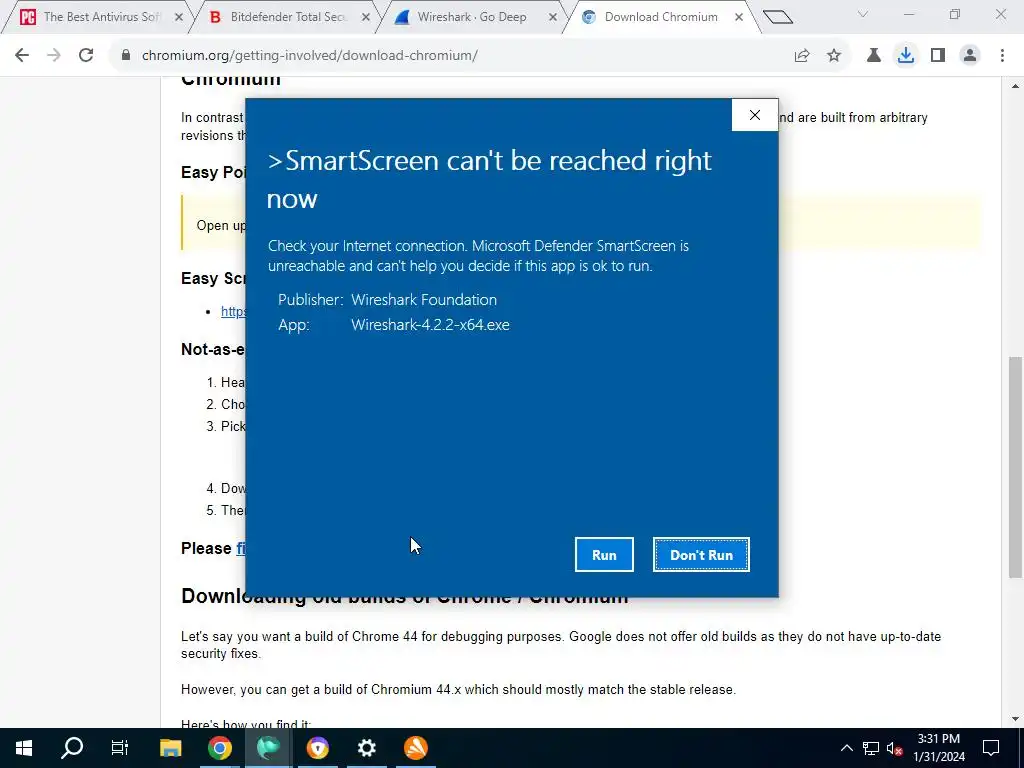Open Settings gear on taskbar
Screen dimensions: 1024x768
tap(366, 748)
